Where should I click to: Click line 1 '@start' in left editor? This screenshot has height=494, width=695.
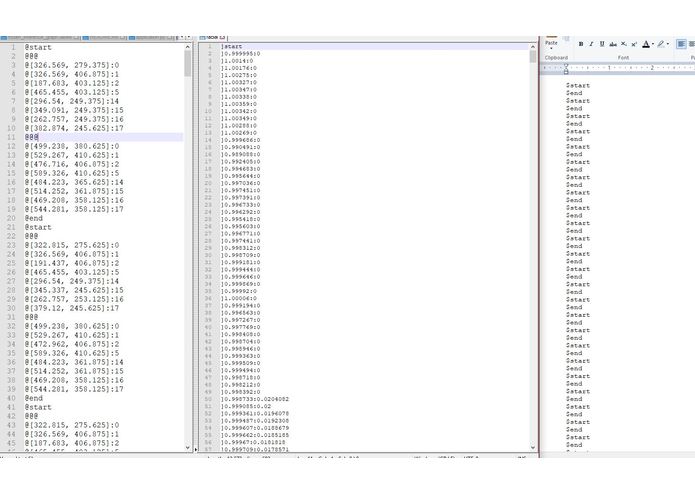(38, 47)
